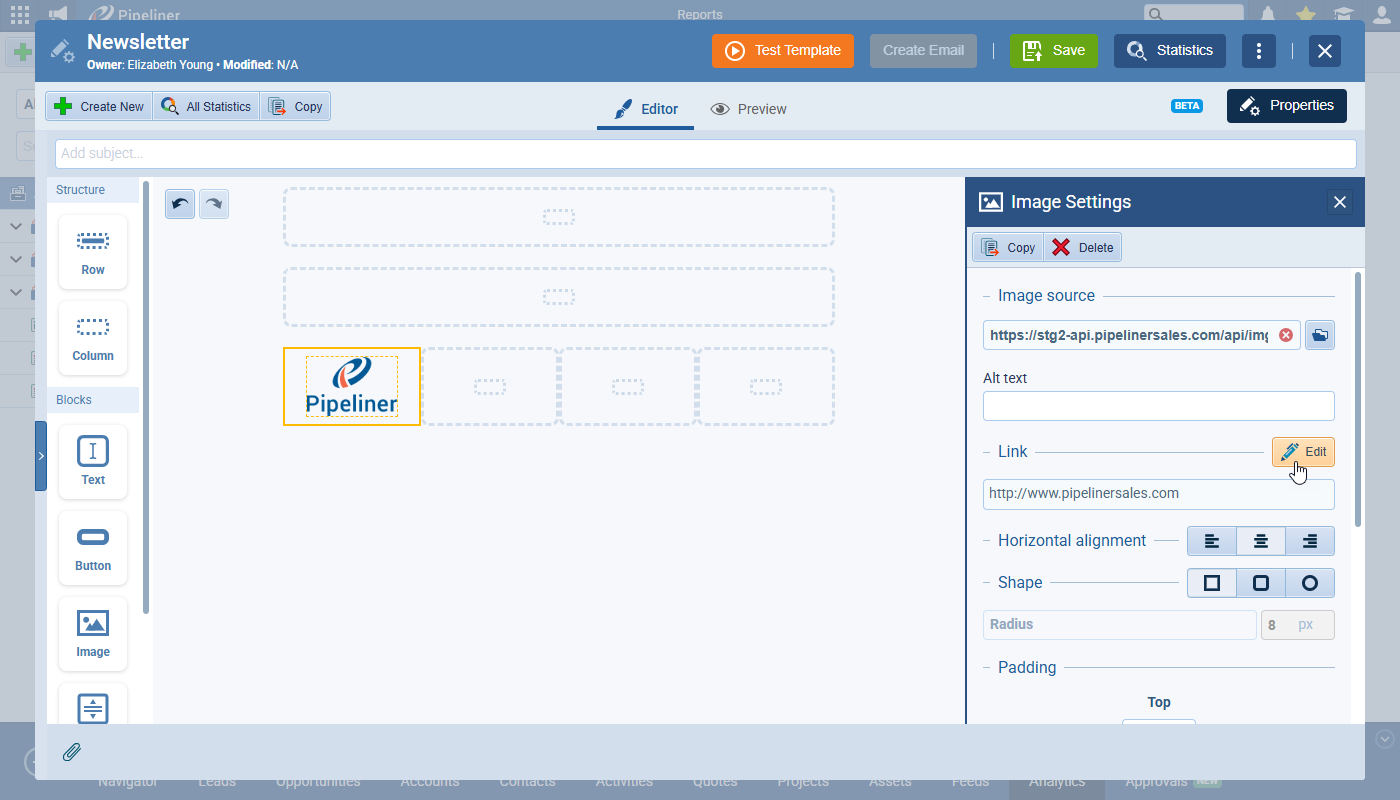Set horizontal alignment to right
The image size is (1400, 800).
point(1310,541)
